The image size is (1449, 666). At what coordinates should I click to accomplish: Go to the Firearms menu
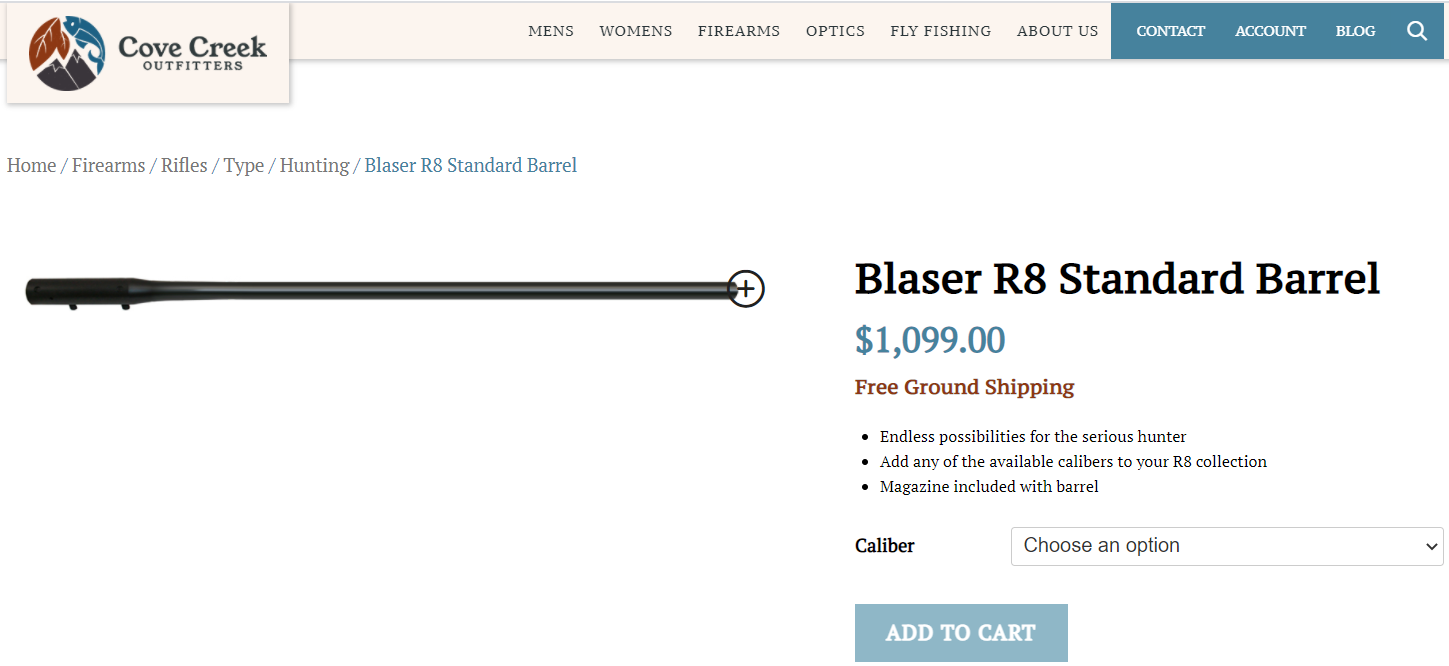tap(739, 31)
